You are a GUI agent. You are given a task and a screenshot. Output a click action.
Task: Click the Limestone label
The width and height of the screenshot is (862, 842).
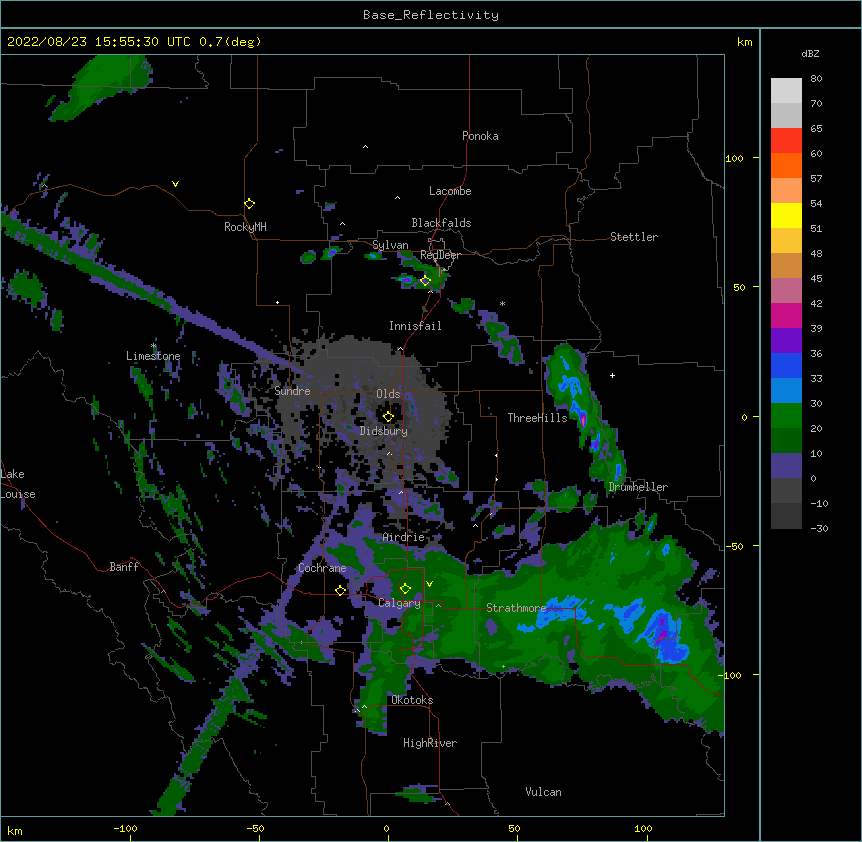(153, 356)
